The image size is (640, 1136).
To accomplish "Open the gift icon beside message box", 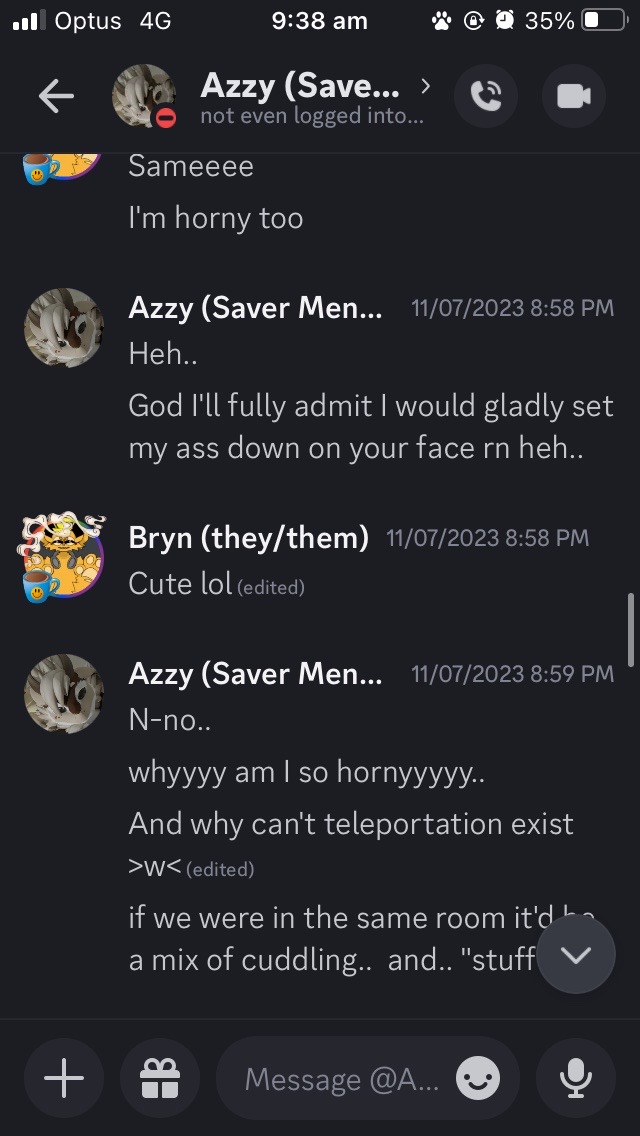I will pyautogui.click(x=159, y=1078).
